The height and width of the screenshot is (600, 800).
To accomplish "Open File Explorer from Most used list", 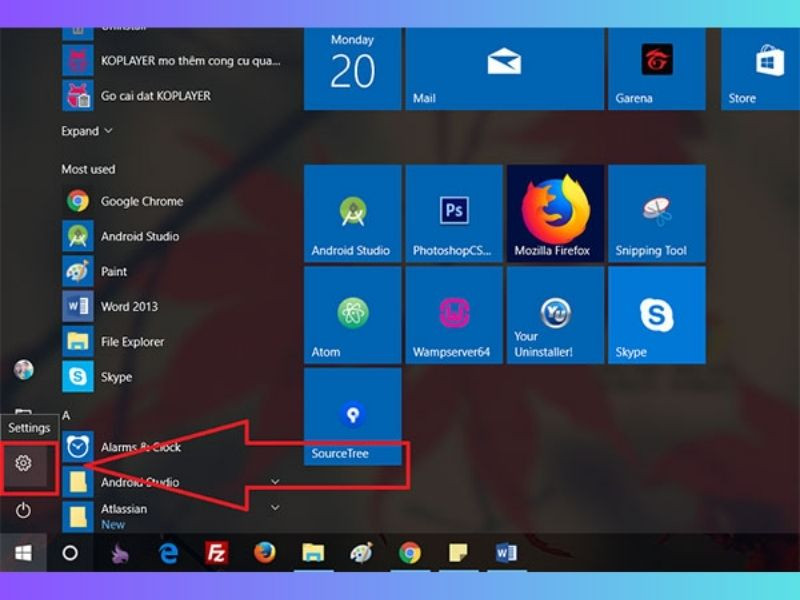I will [x=113, y=342].
